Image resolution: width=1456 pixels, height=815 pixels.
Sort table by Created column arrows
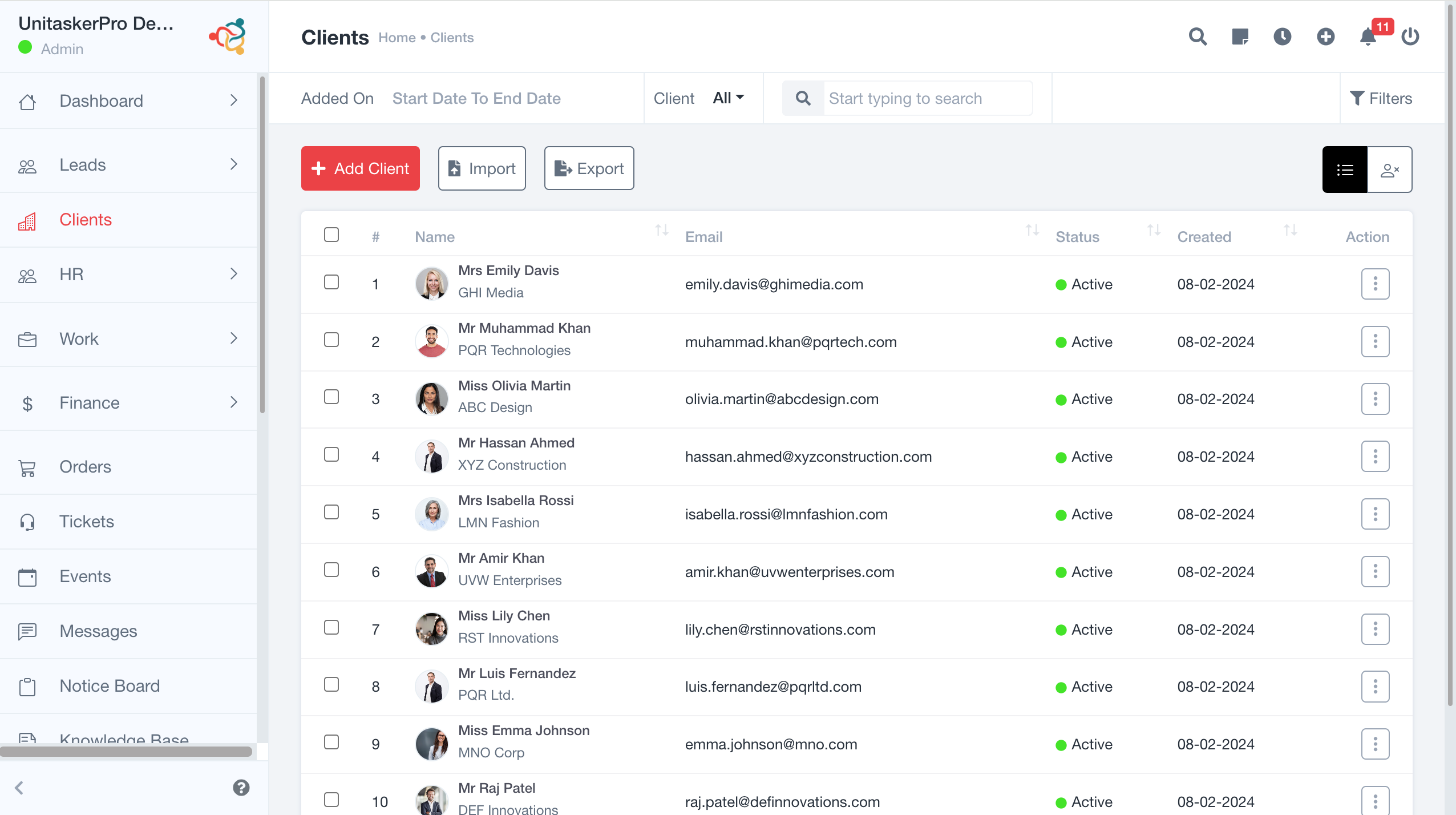tap(1291, 230)
